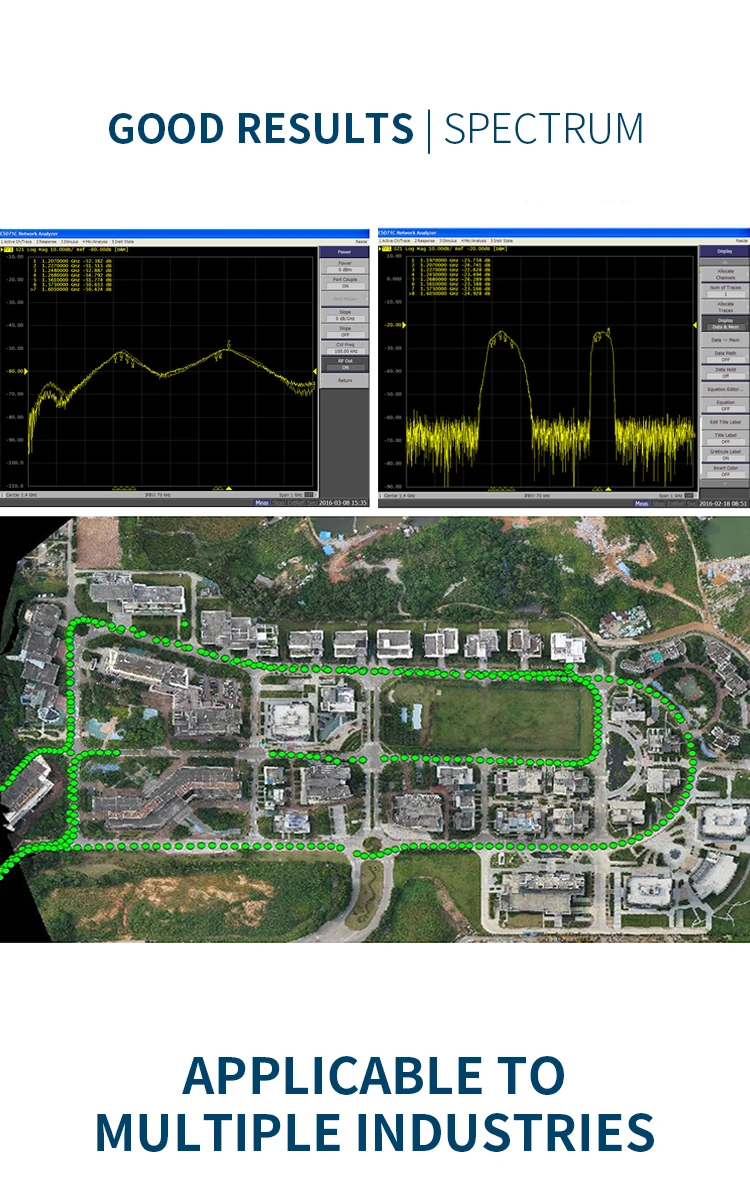The height and width of the screenshot is (1192, 750).
Task: Click the Data -> Mem softkey
Action: [725, 340]
